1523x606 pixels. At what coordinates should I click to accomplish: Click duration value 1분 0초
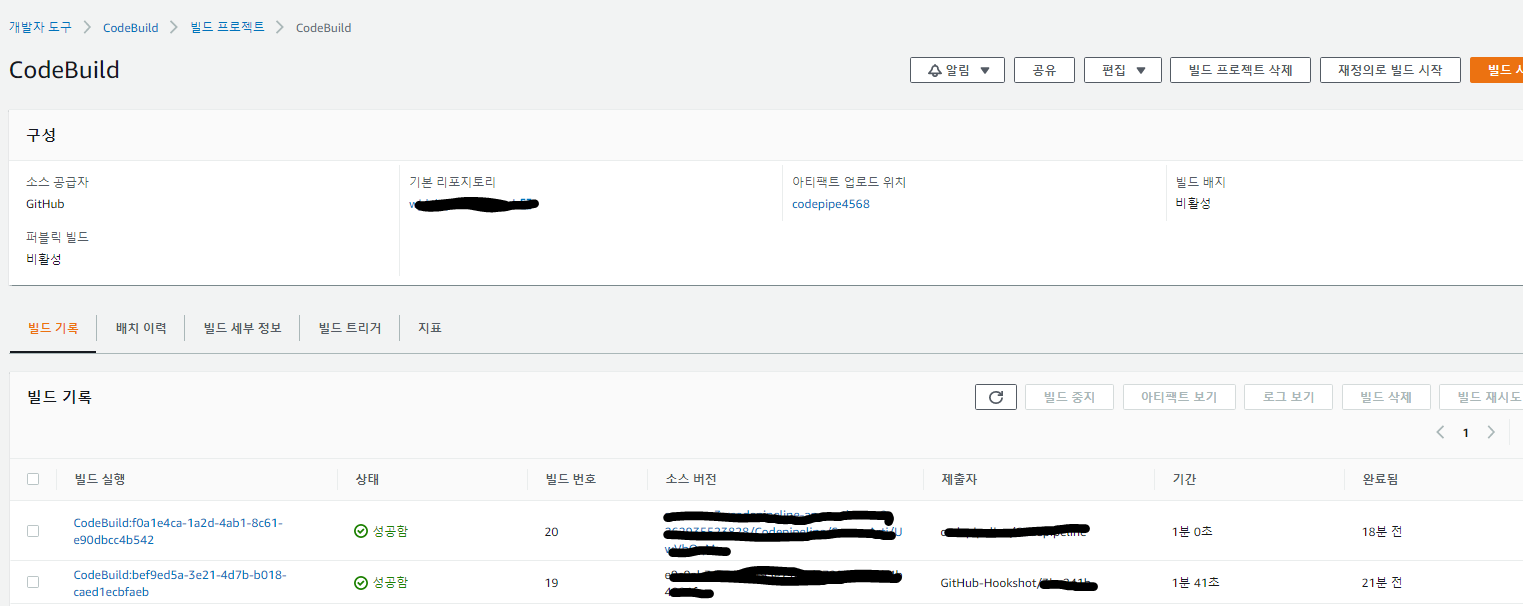pos(1192,531)
